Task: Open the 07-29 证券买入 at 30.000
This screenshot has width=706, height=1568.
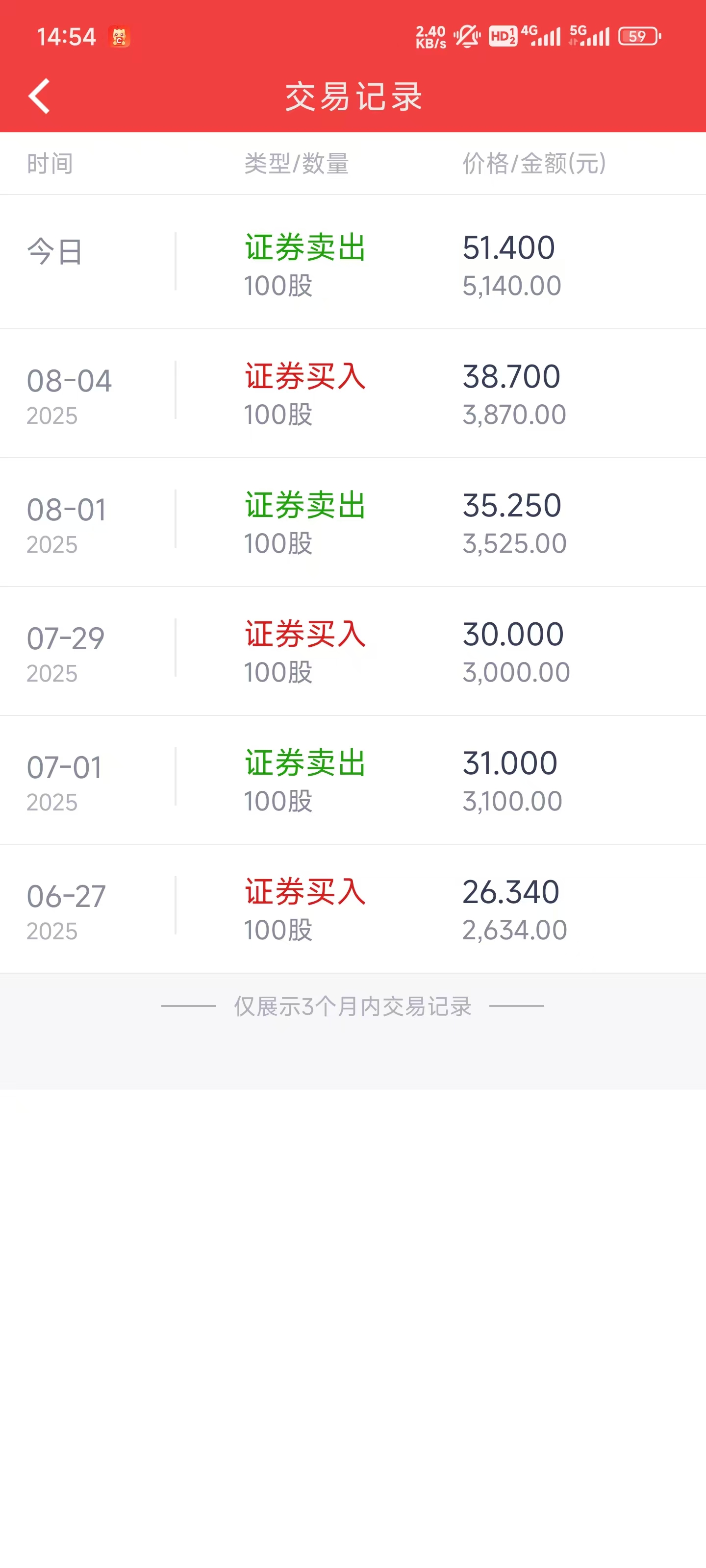Action: (x=353, y=652)
